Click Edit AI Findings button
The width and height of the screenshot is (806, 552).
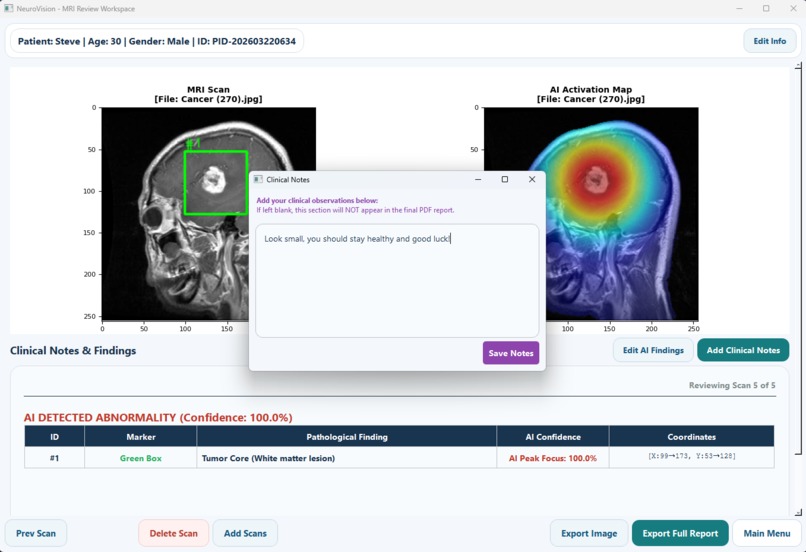(x=653, y=350)
